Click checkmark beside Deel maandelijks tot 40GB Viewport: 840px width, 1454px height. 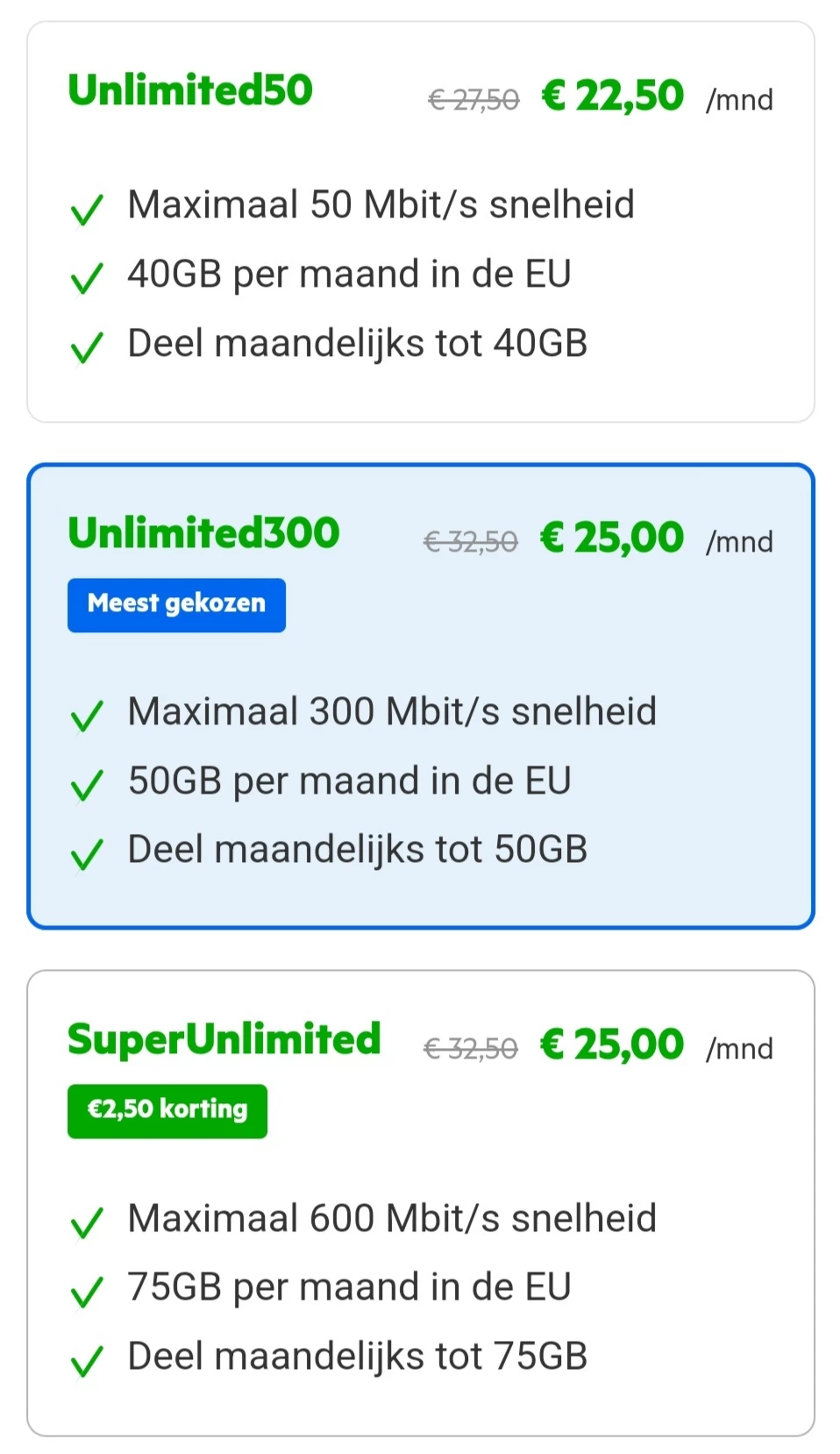(87, 348)
